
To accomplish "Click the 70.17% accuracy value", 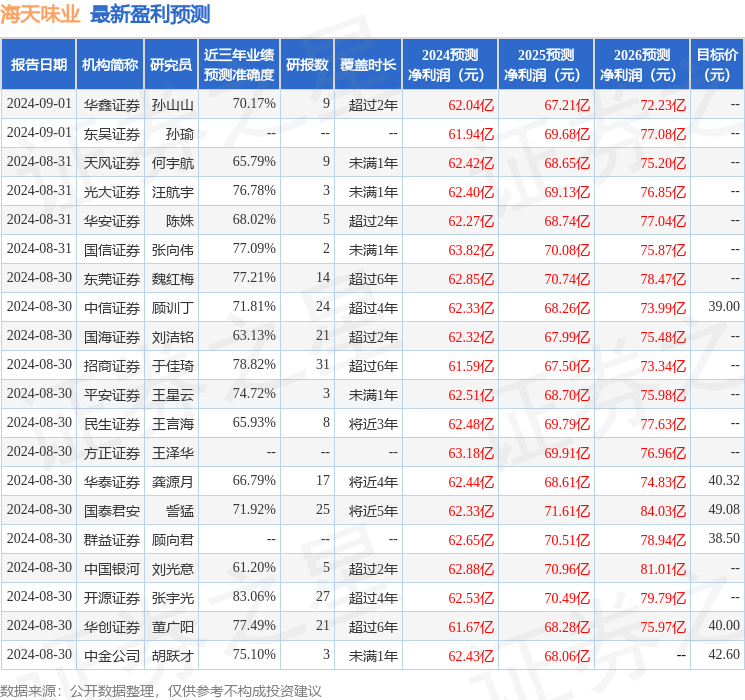I will pos(254,104).
